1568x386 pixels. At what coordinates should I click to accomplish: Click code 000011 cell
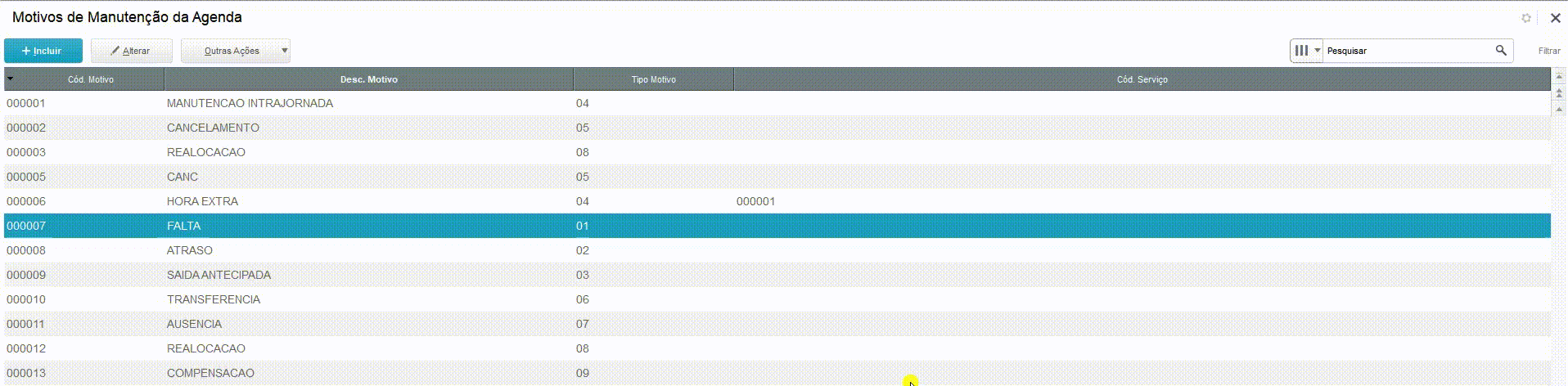pos(26,324)
